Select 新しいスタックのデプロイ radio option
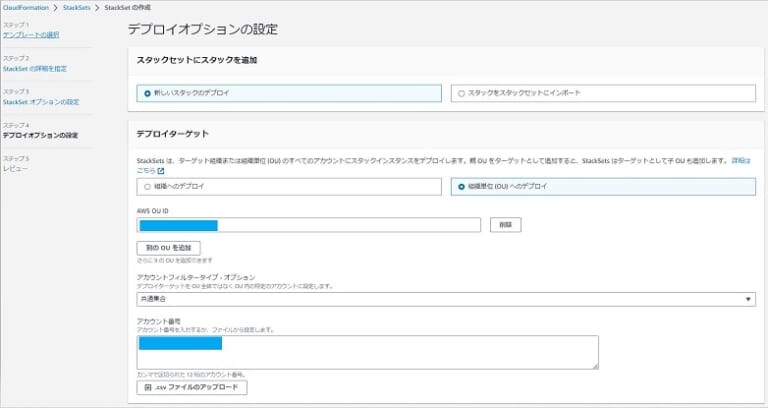Viewport: 768px width, 408px height. click(x=289, y=93)
